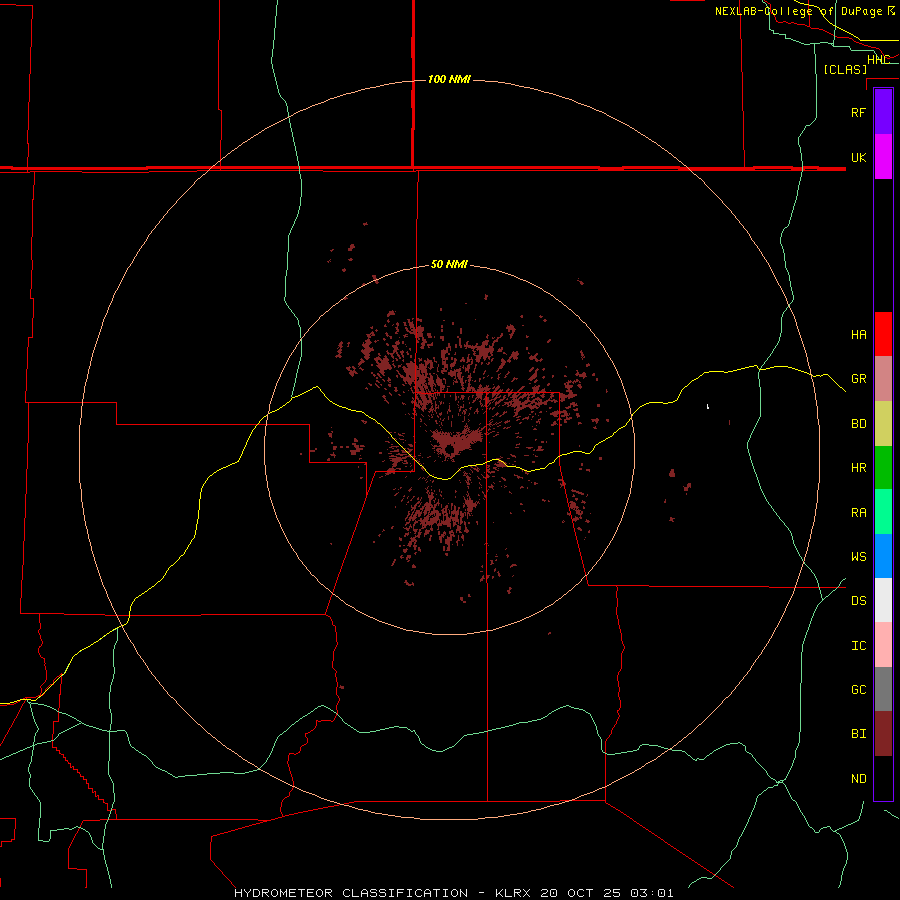Click the HR green legend swatch
900x900 pixels.
(x=883, y=468)
